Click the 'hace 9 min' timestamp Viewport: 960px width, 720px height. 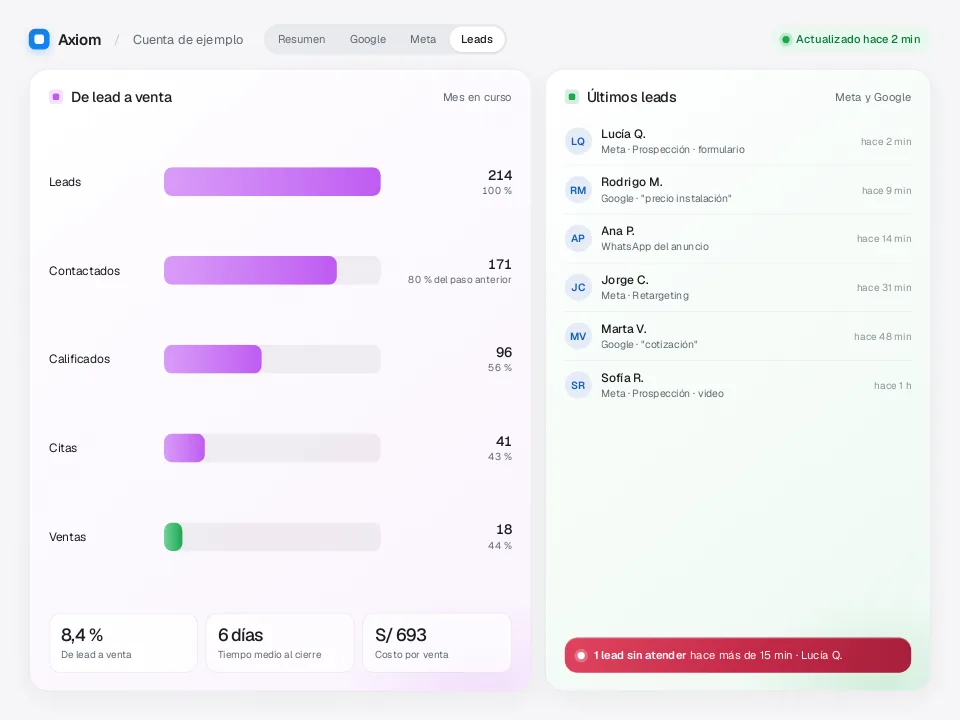click(887, 190)
